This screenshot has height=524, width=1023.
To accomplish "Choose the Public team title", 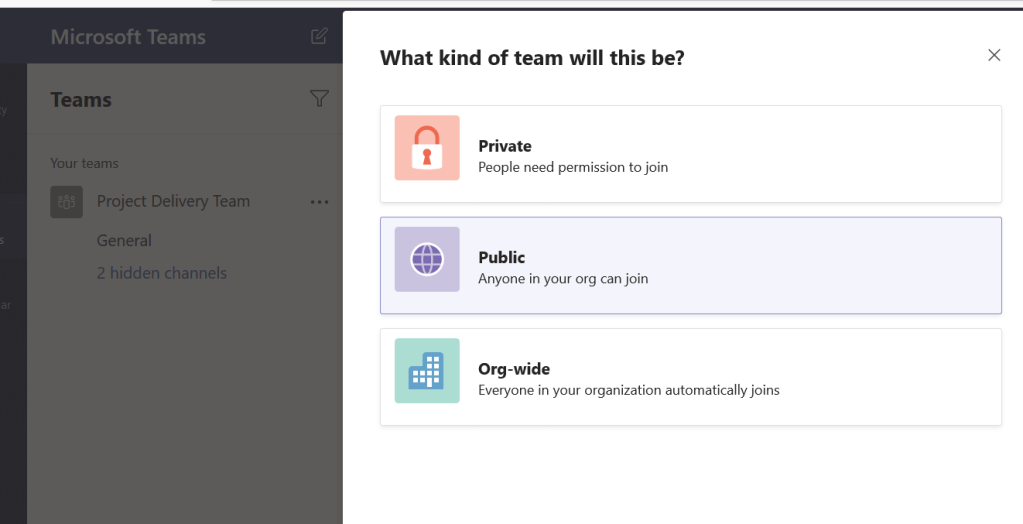I will 502,258.
